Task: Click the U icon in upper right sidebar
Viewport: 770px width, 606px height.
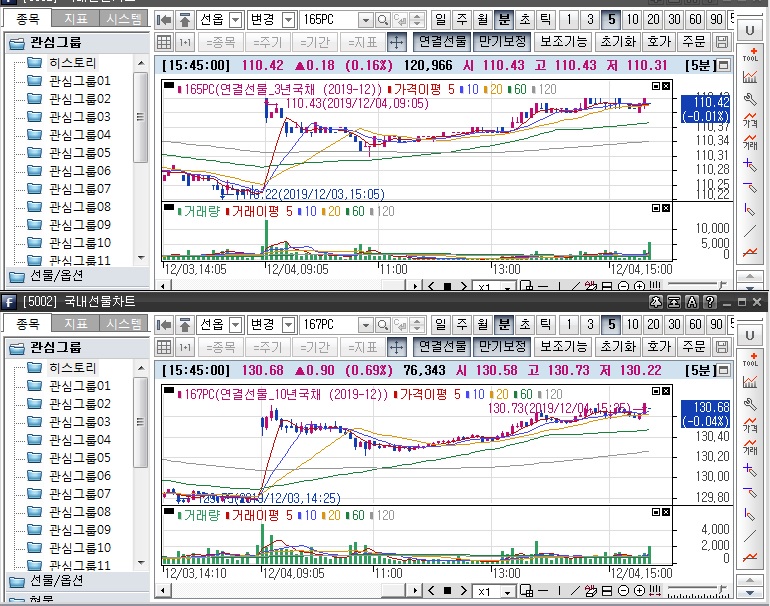Action: (x=750, y=30)
